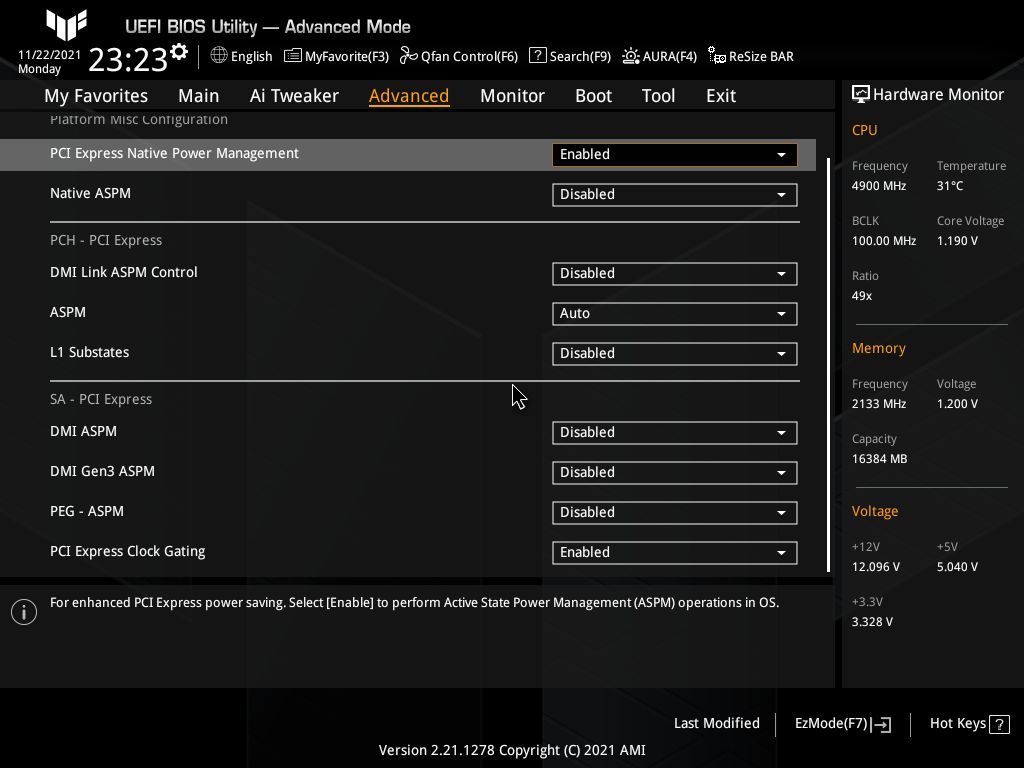
Task: Switch to My Favorites tab
Action: pyautogui.click(x=96, y=95)
